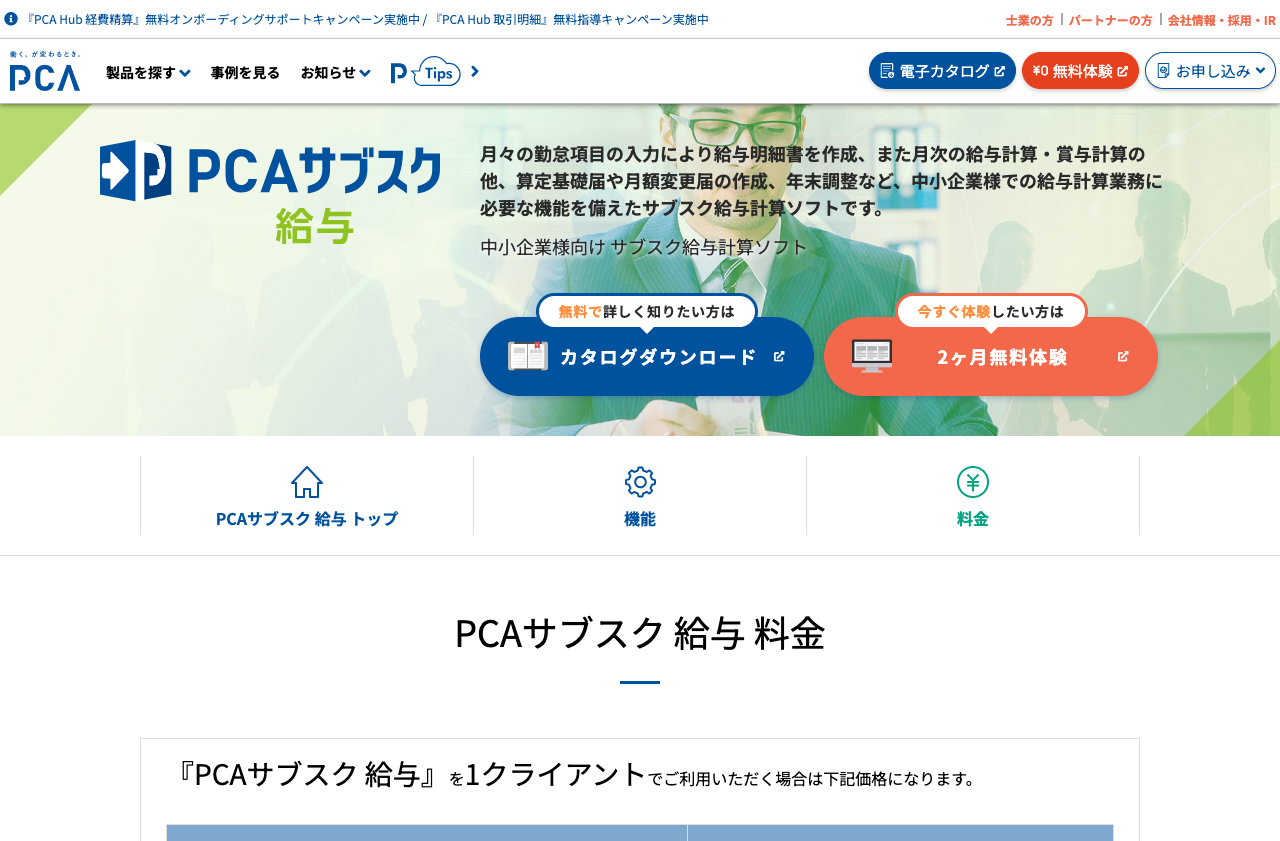Open the P Tips navigation item
This screenshot has width=1280, height=841.
click(x=428, y=71)
